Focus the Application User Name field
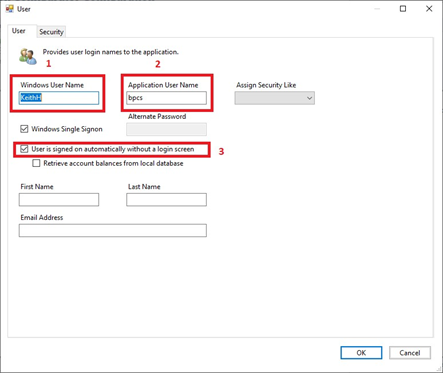The height and width of the screenshot is (373, 443). (x=166, y=98)
